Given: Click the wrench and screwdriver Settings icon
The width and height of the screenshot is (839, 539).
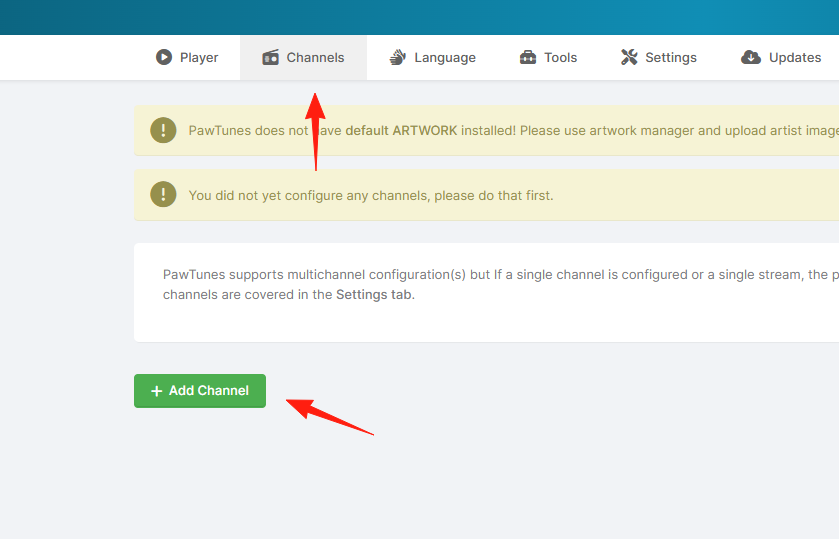Looking at the screenshot, I should coord(629,57).
